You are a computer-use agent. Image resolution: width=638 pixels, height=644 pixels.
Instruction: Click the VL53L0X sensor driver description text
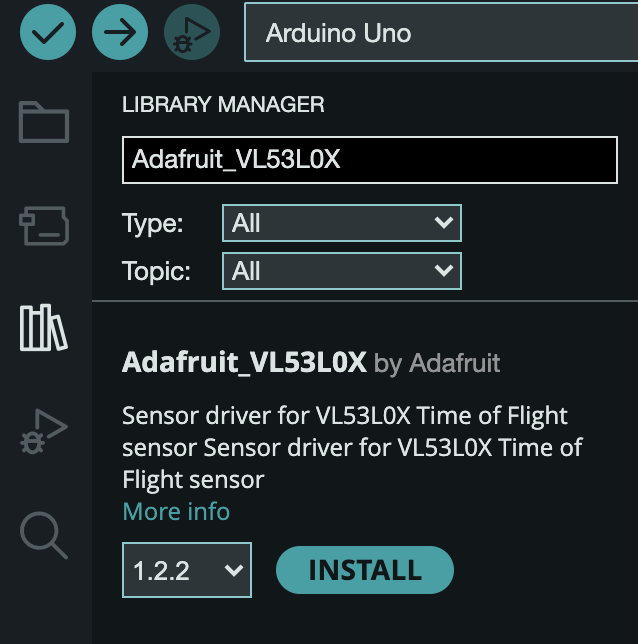[x=352, y=447]
